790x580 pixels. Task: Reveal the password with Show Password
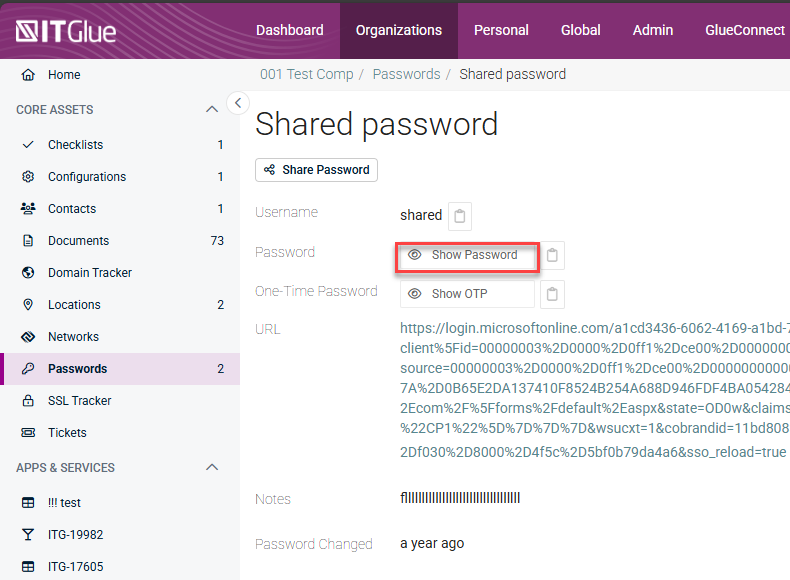pos(467,255)
